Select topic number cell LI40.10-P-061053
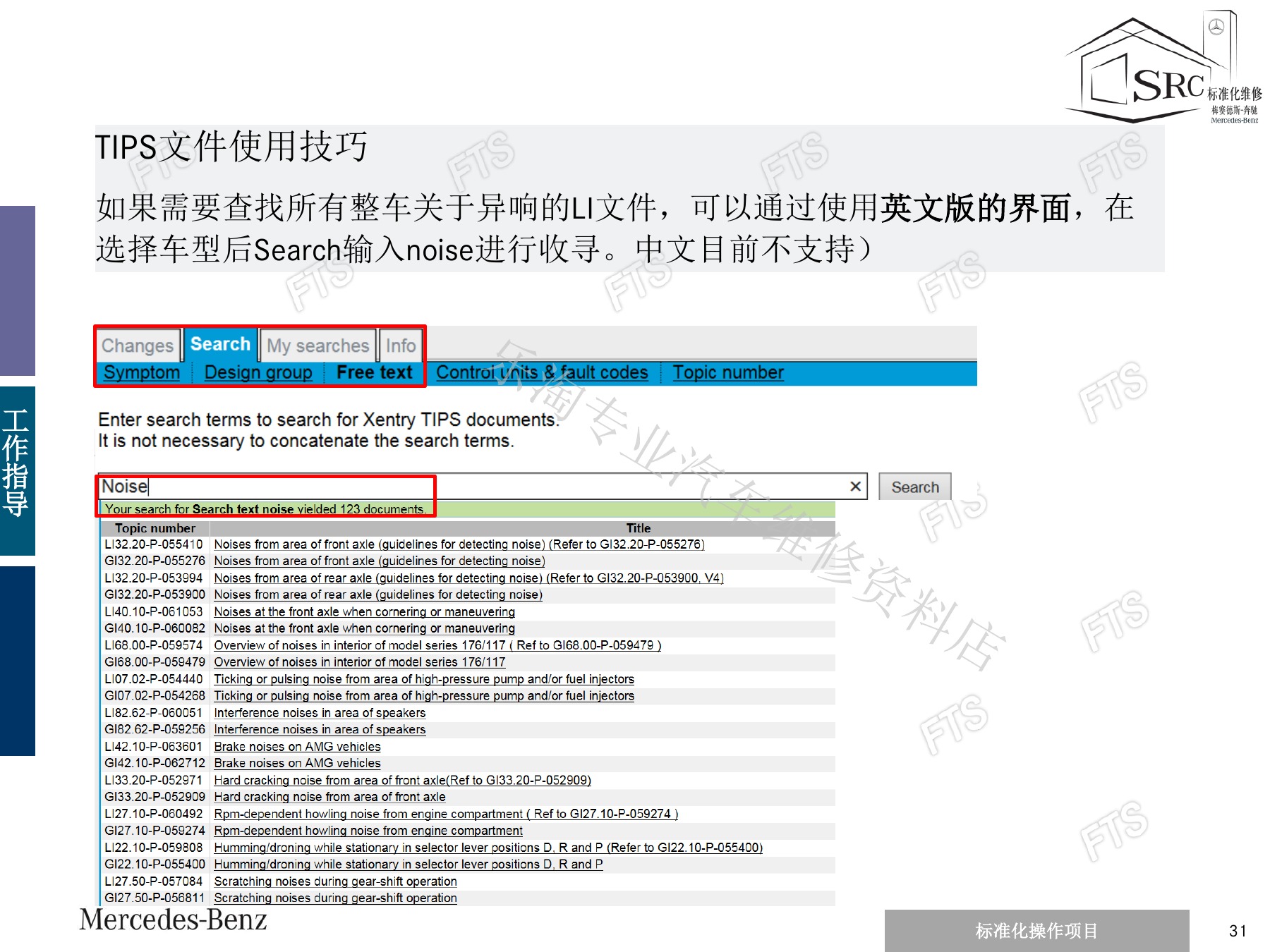Screen dimensions: 1270x952 154,612
